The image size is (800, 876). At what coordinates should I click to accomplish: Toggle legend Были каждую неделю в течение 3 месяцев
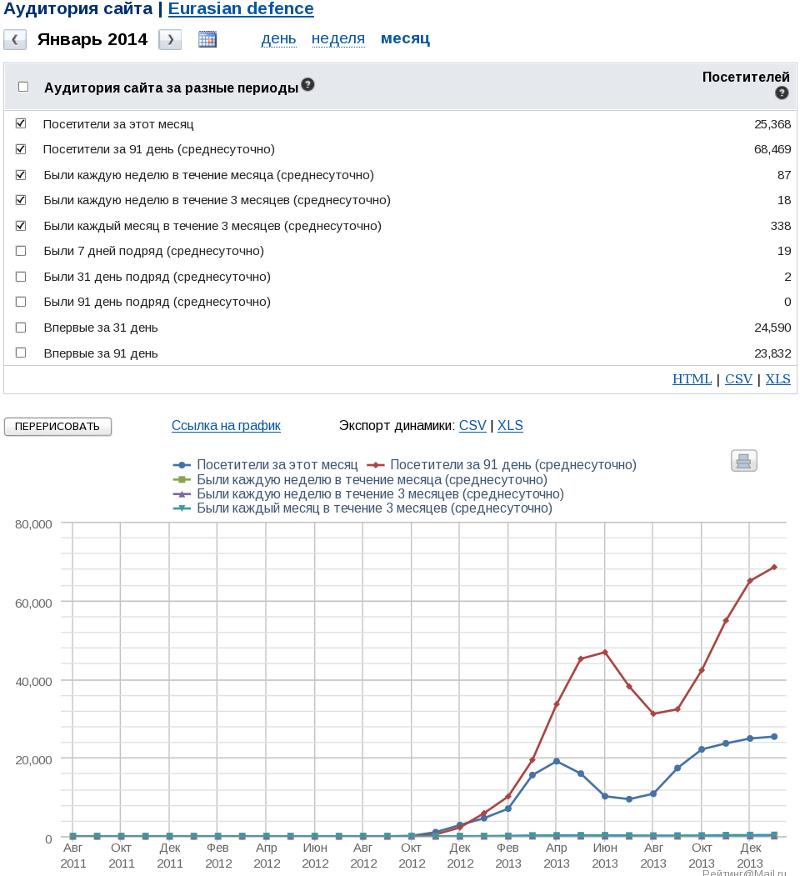coord(368,494)
